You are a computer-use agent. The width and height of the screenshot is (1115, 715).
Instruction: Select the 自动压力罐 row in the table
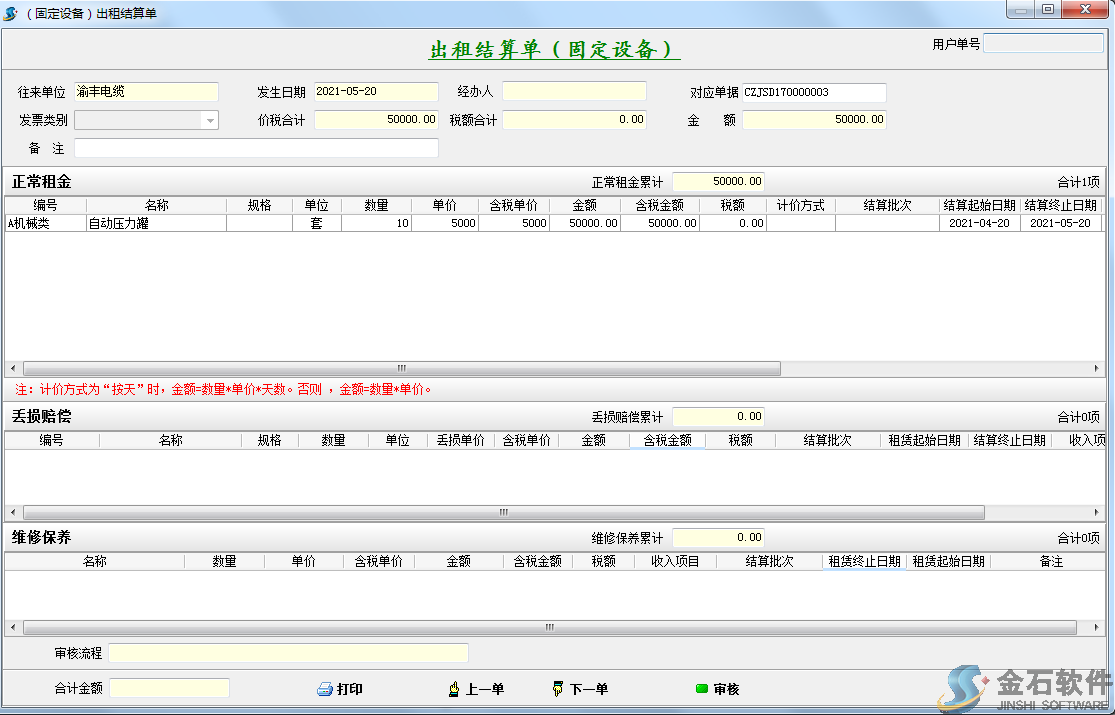155,224
